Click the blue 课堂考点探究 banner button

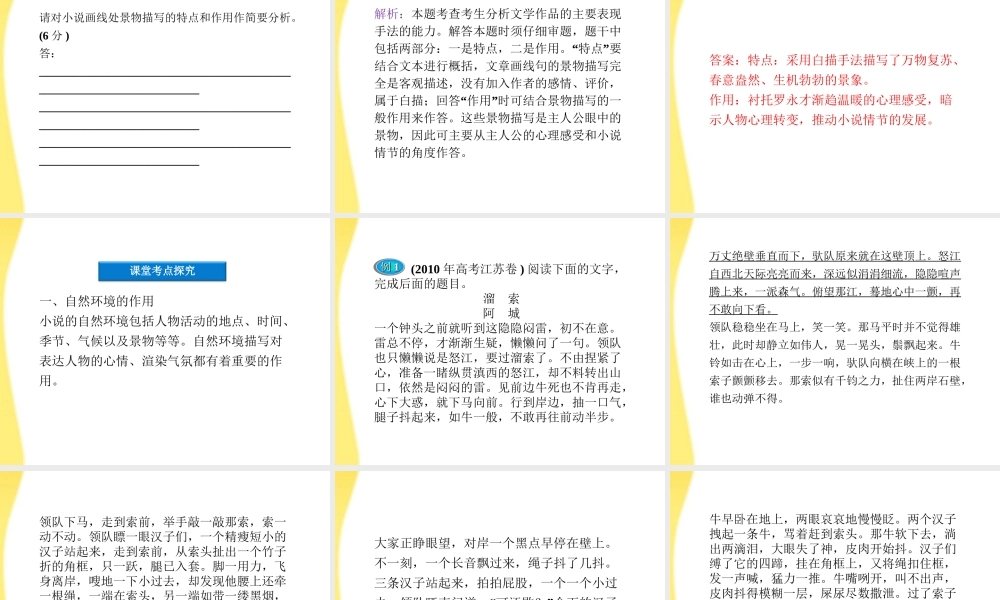pos(162,270)
